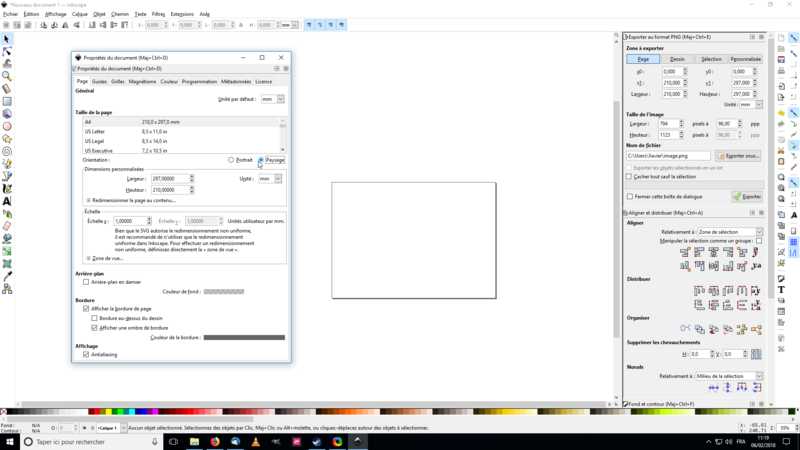
Task: Expand the Zone de vue section
Action: click(x=105, y=258)
